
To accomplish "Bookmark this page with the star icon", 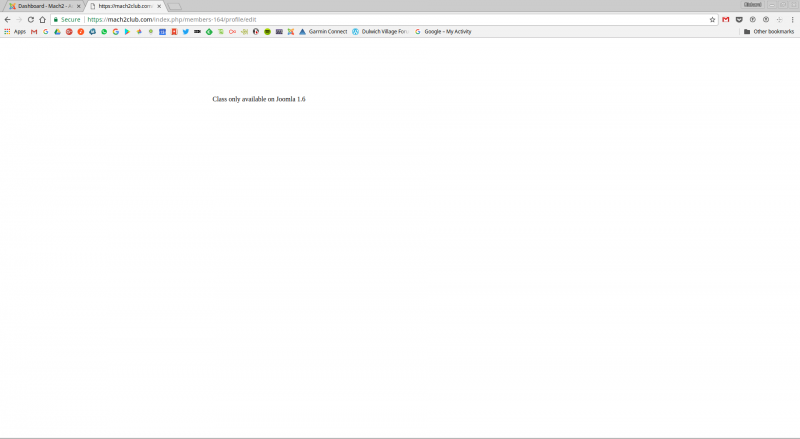I will coord(712,19).
